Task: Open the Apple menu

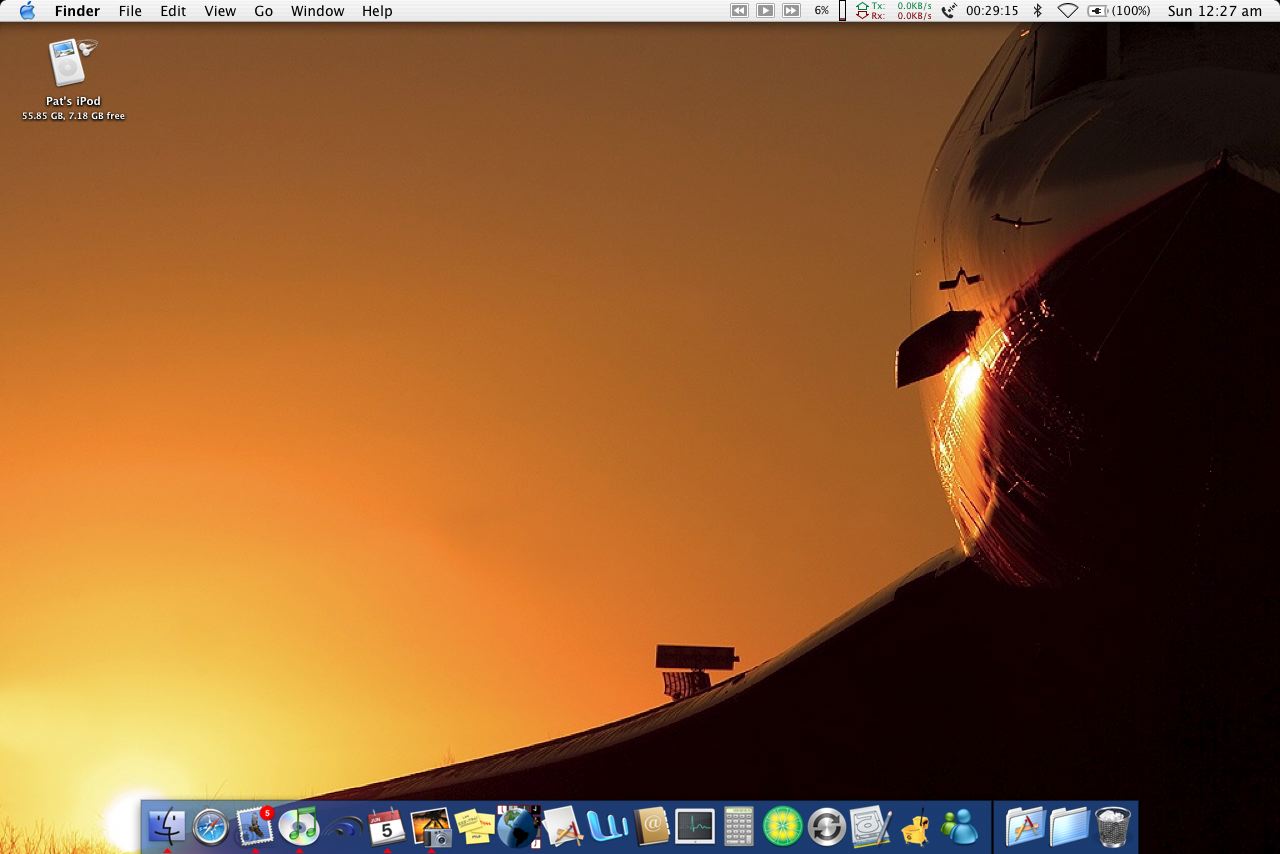Action: click(x=27, y=11)
